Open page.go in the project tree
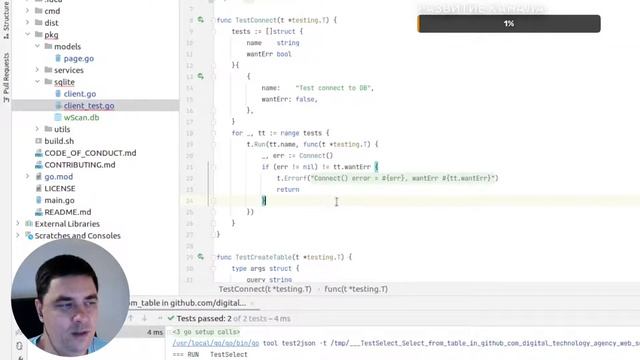Image resolution: width=640 pixels, height=360 pixels. pyautogui.click(x=79, y=58)
